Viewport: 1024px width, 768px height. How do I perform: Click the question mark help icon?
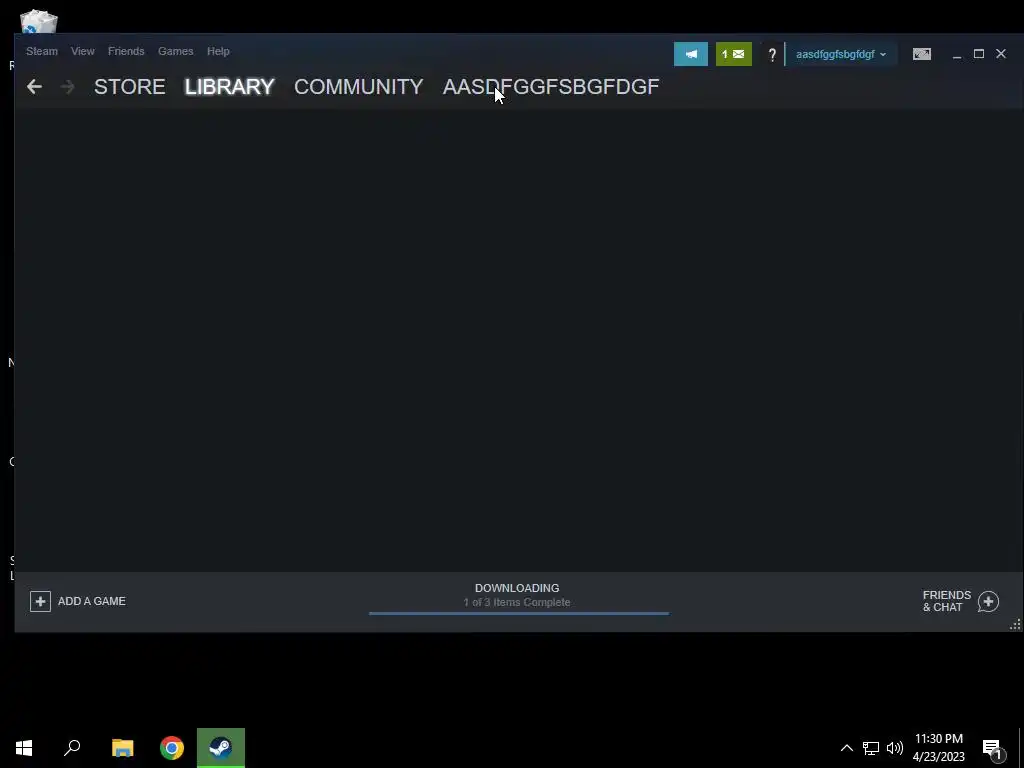click(x=772, y=55)
